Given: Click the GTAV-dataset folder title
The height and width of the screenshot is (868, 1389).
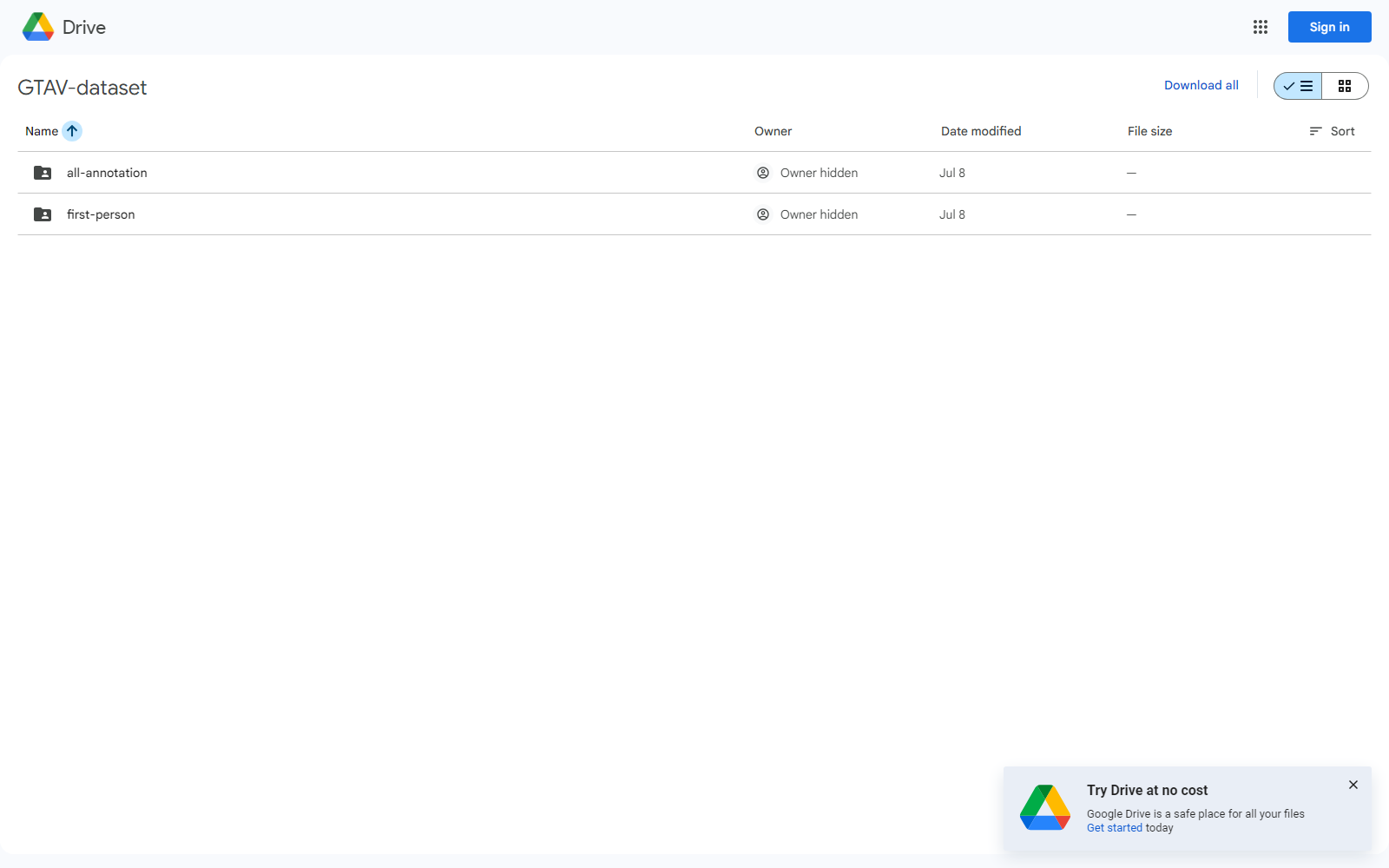Looking at the screenshot, I should tap(82, 88).
